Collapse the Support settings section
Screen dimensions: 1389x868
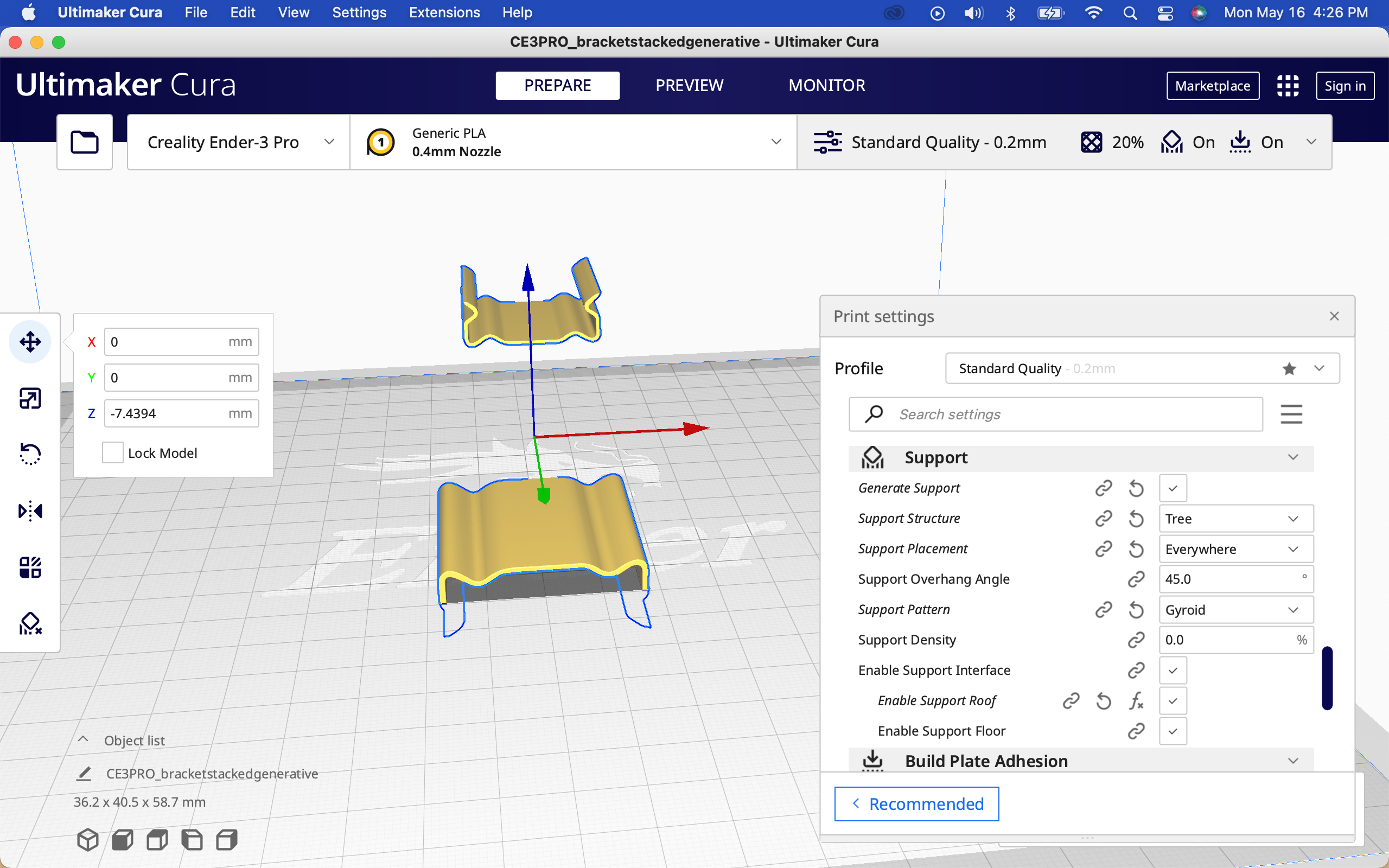pos(1292,457)
